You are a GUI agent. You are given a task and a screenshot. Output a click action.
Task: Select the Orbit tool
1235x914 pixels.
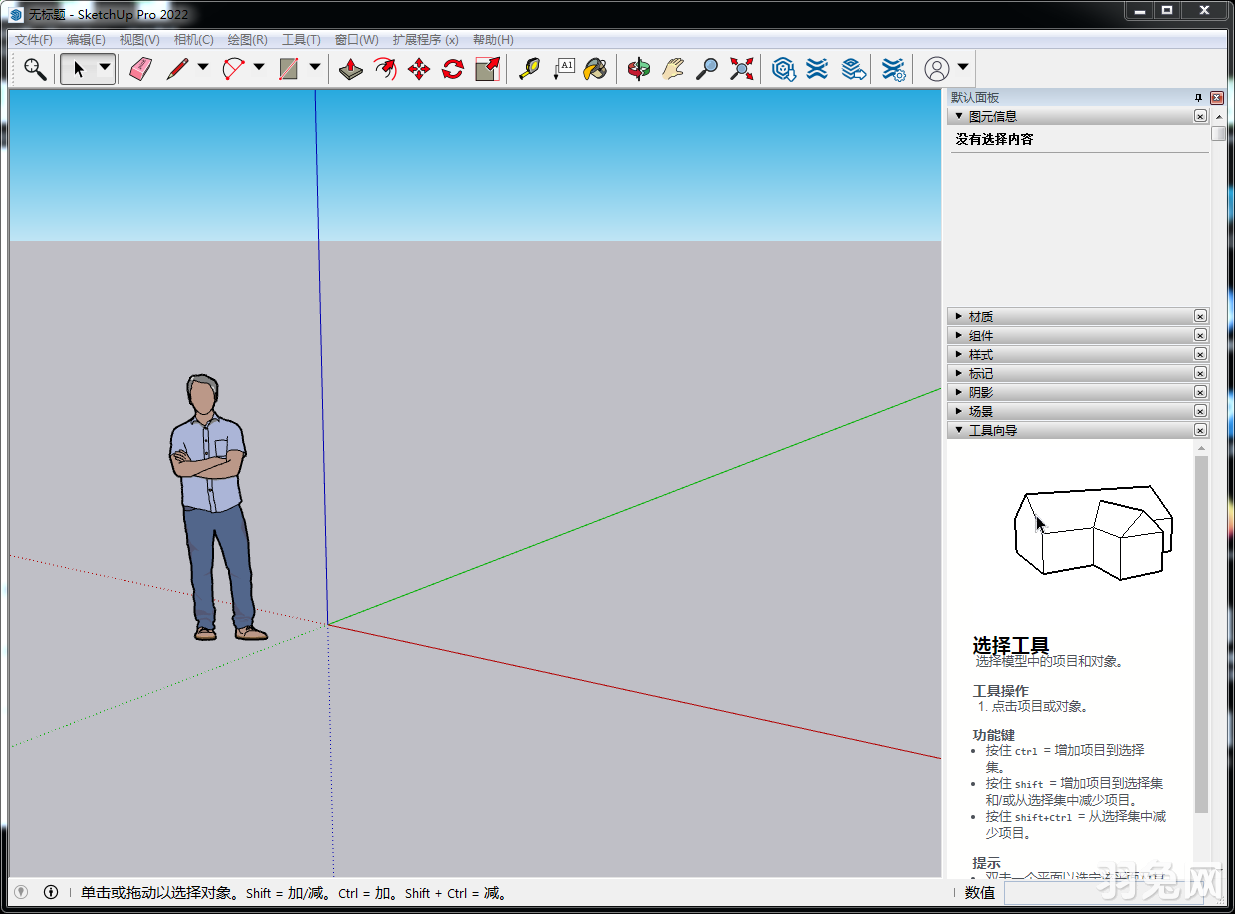pyautogui.click(x=638, y=68)
